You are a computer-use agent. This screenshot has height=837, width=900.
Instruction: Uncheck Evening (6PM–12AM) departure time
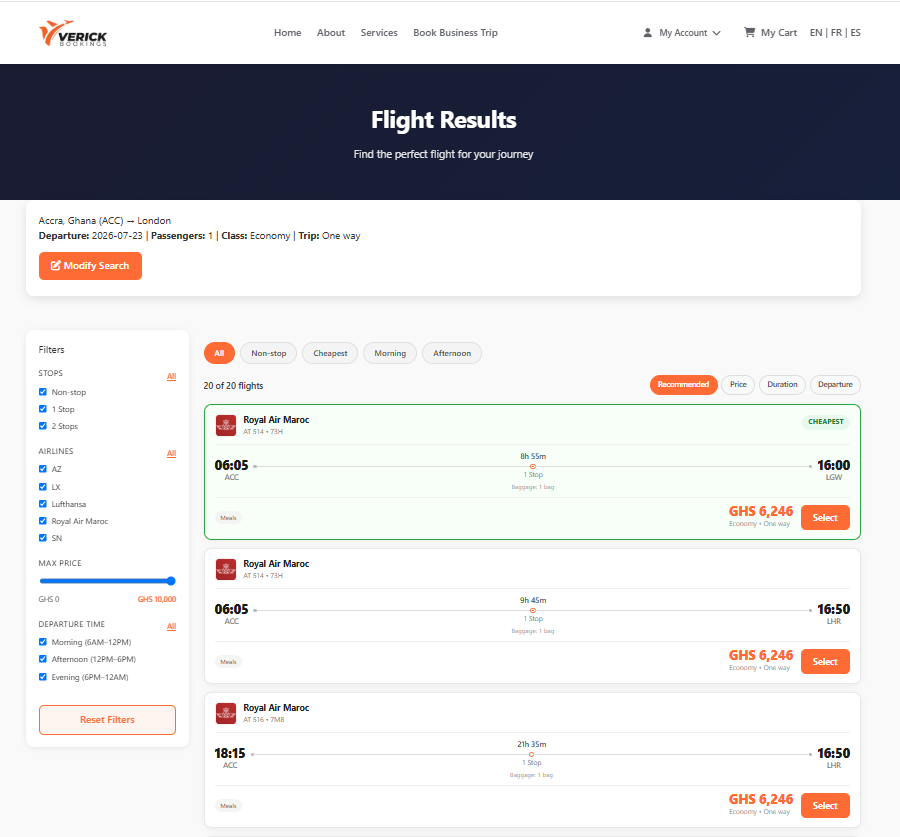tap(42, 676)
